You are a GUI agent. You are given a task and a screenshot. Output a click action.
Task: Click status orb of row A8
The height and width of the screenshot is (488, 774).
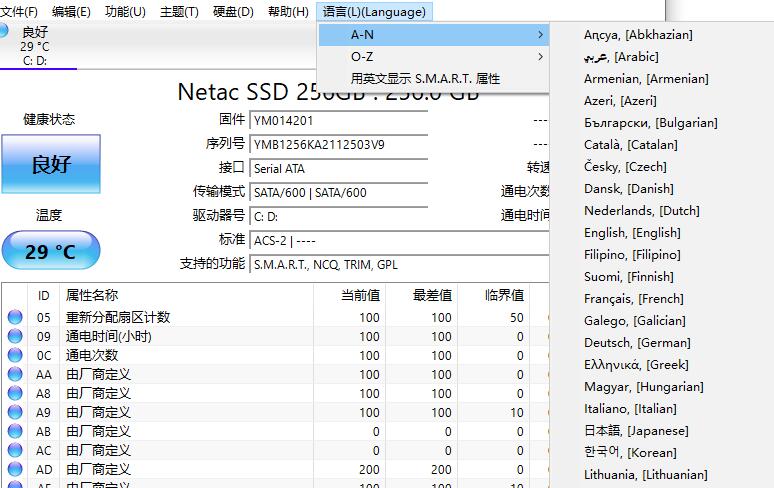[15, 393]
